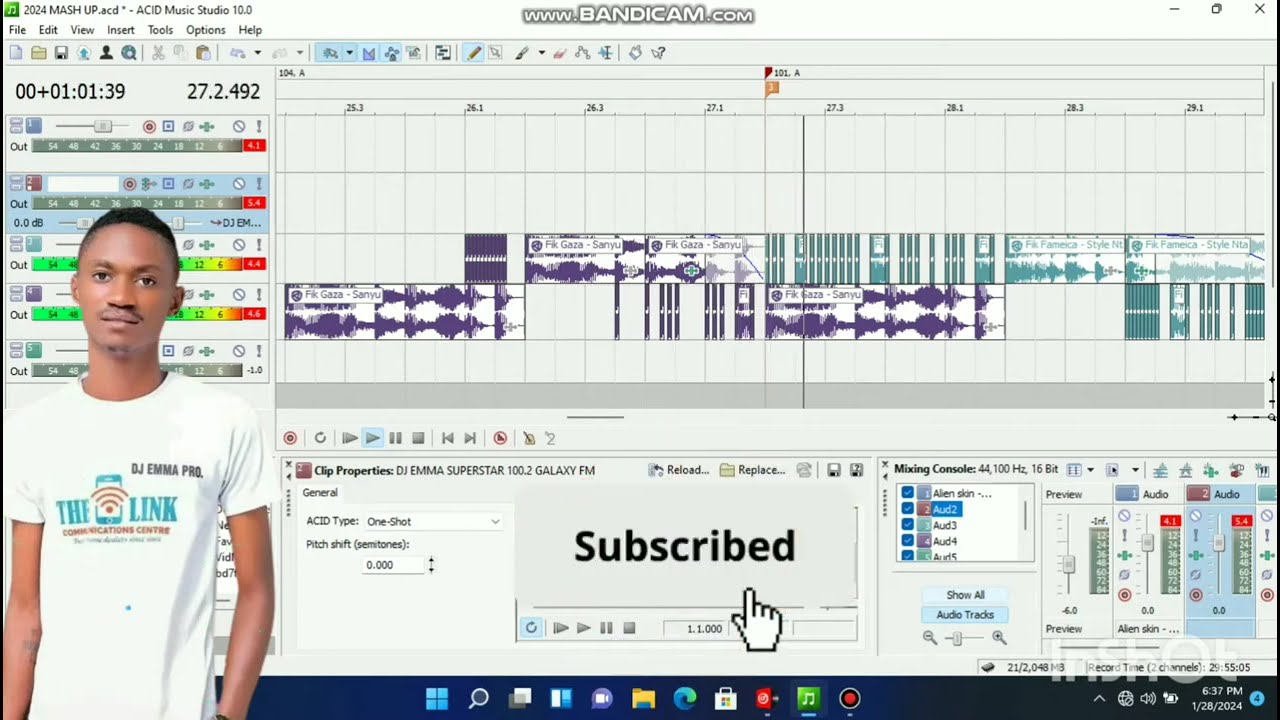Click the Paste clipboard icon
The image size is (1280, 720).
(x=203, y=53)
